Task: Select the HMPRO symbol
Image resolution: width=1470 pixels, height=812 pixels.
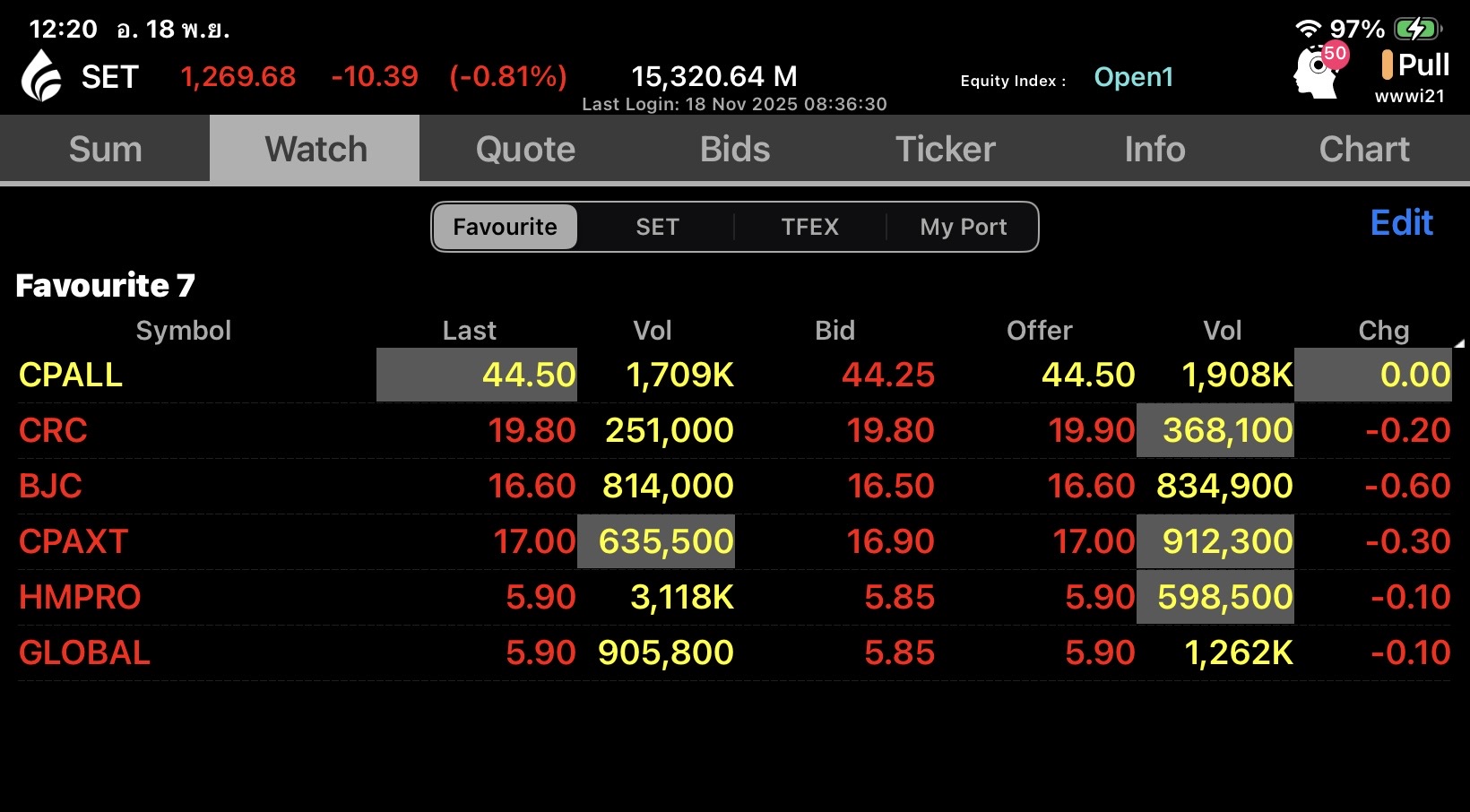Action: (80, 597)
